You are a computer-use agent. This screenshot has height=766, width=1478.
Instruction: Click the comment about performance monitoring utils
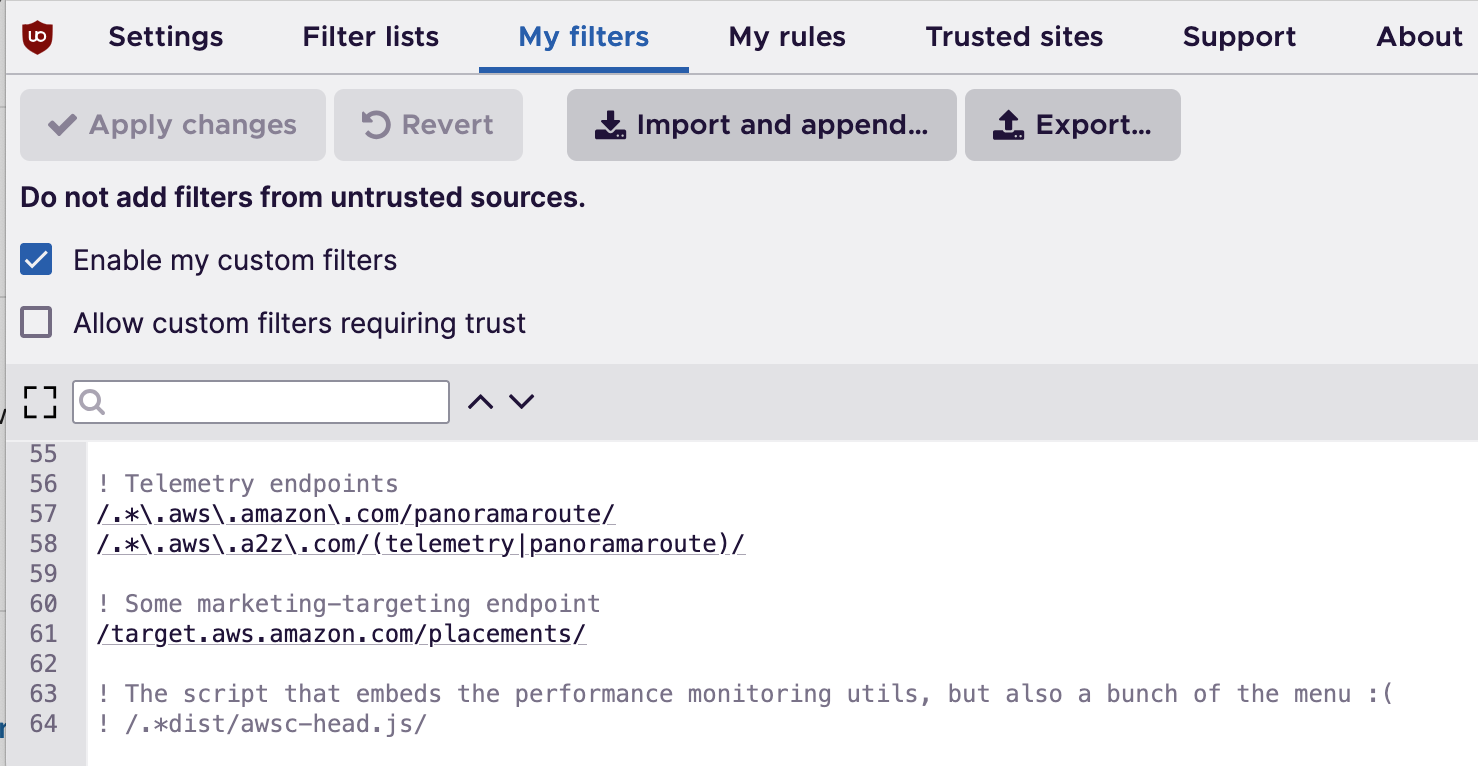point(745,694)
